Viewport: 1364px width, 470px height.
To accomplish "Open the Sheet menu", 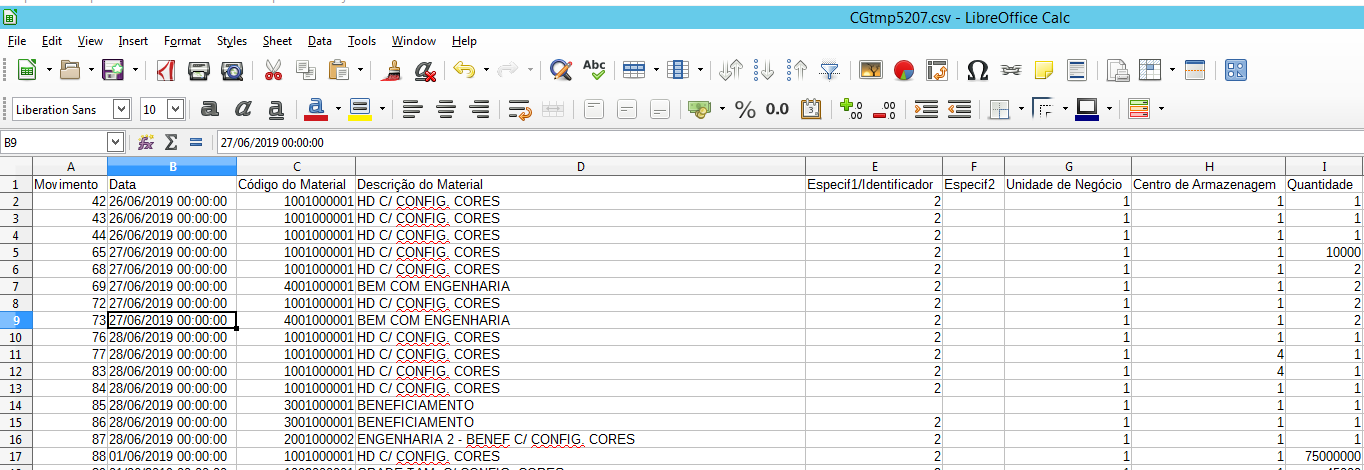I will (278, 41).
